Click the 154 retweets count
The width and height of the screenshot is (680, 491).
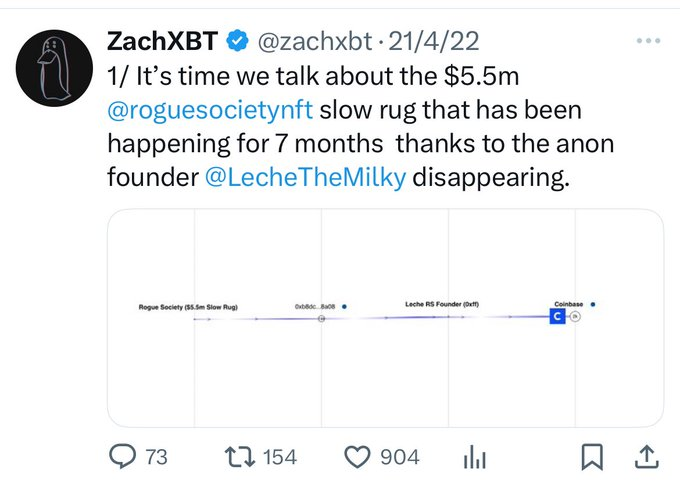[279, 458]
